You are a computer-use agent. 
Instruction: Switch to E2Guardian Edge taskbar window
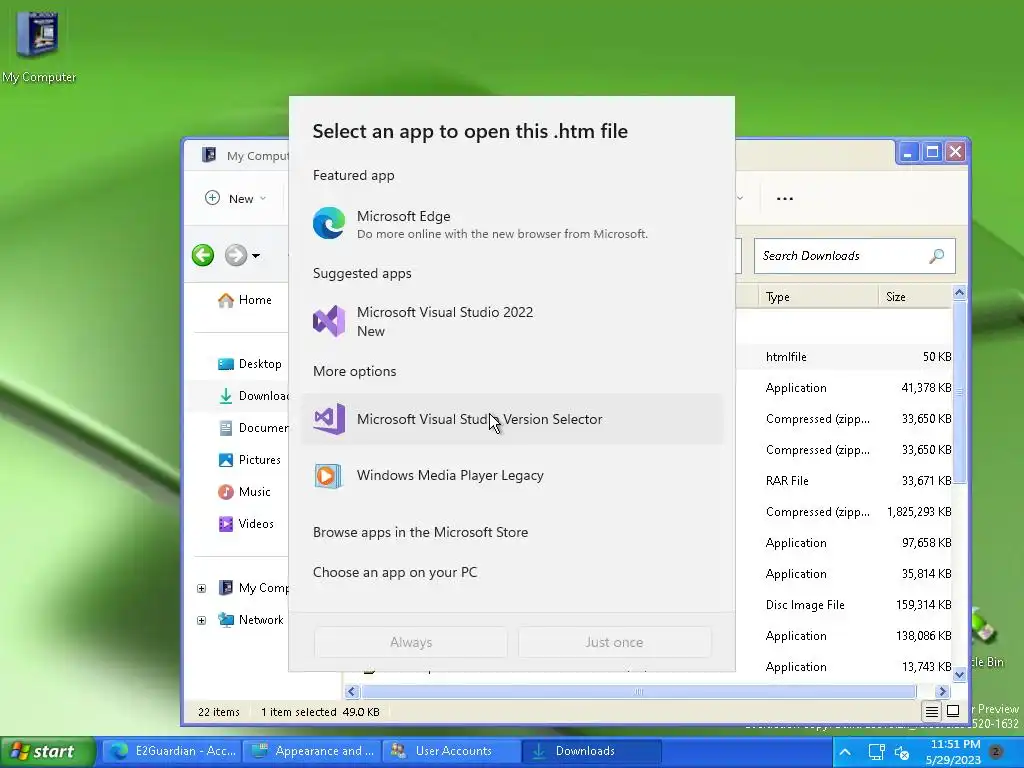point(172,751)
